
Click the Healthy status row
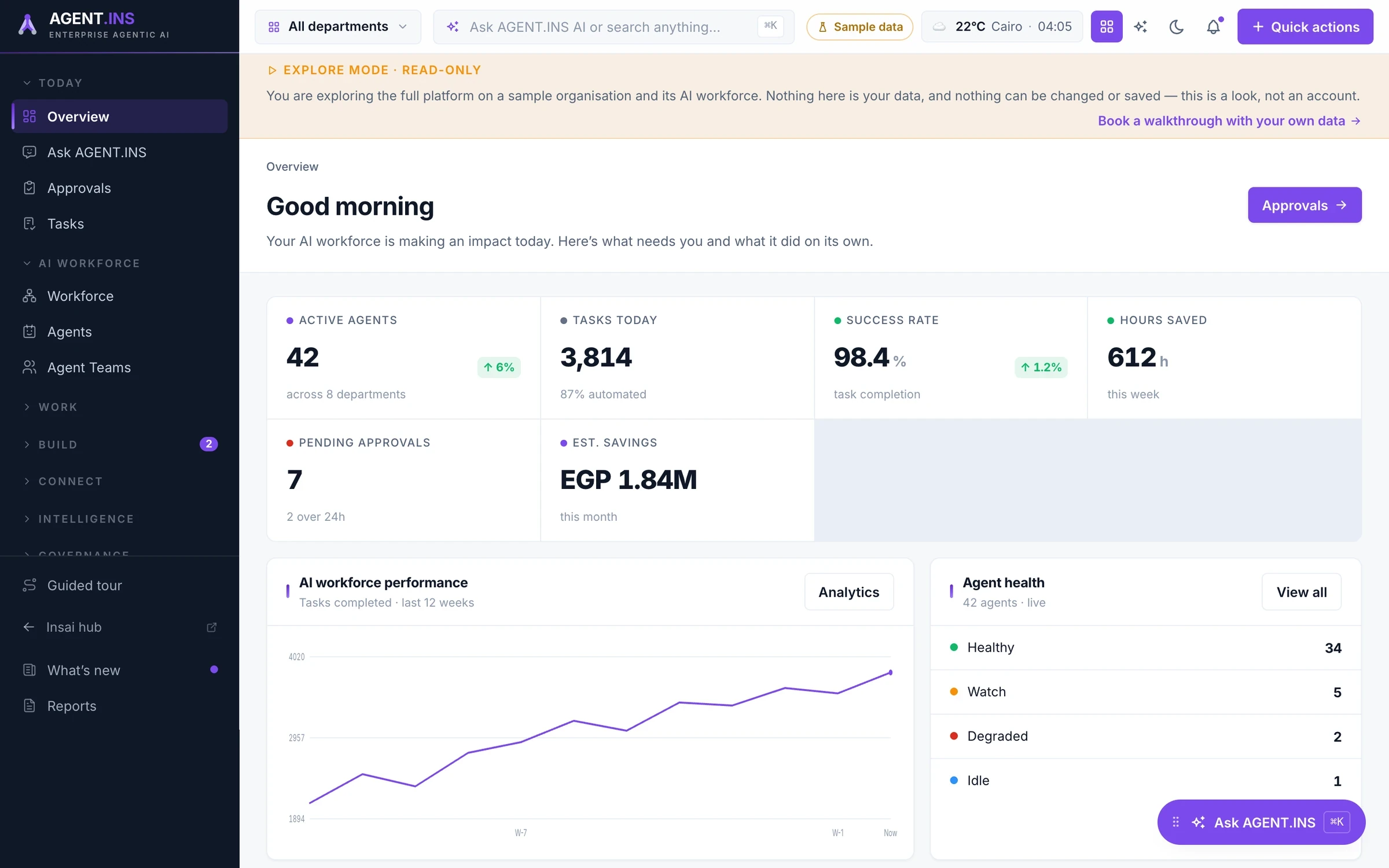pyautogui.click(x=1145, y=648)
